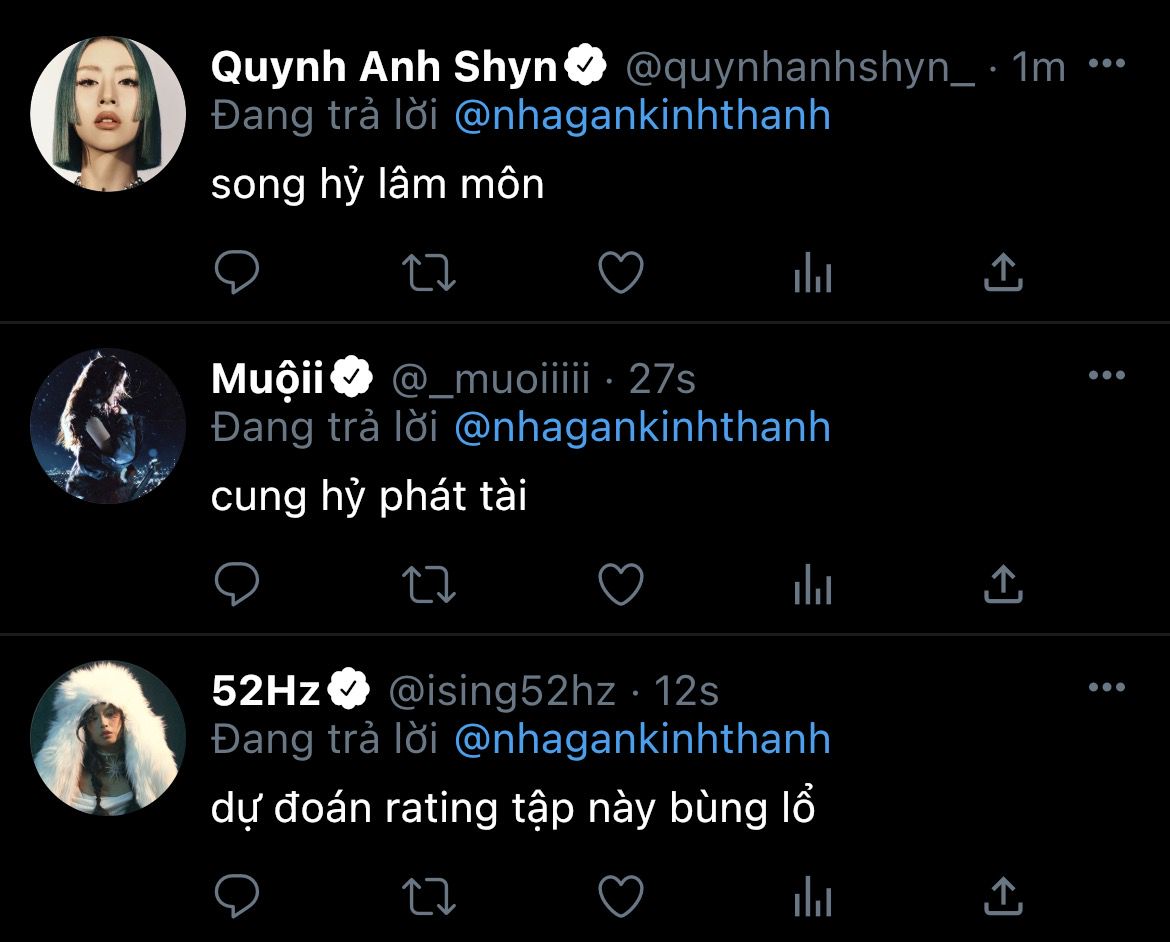Viewport: 1170px width, 942px height.
Task: Open more options on Muội's tweet
Action: click(1106, 376)
